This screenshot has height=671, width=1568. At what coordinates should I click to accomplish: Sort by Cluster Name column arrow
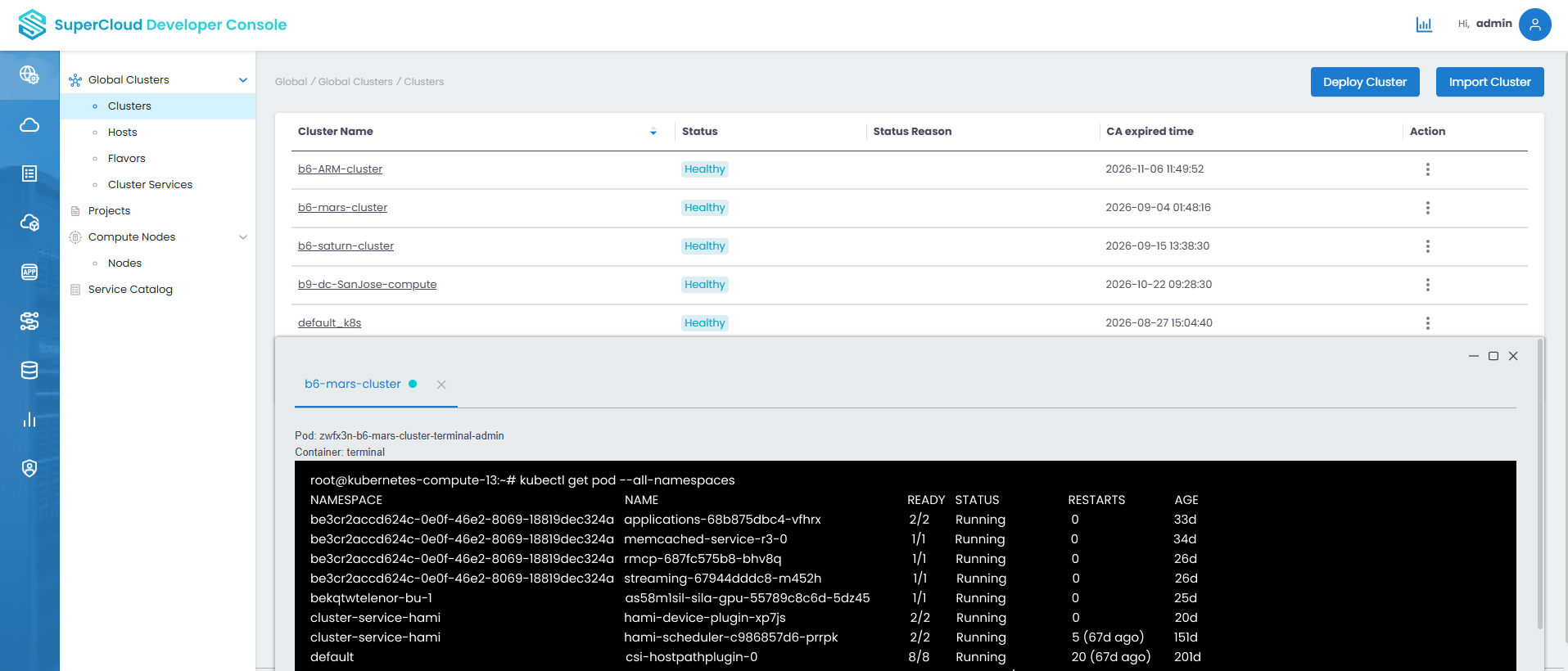click(x=653, y=132)
